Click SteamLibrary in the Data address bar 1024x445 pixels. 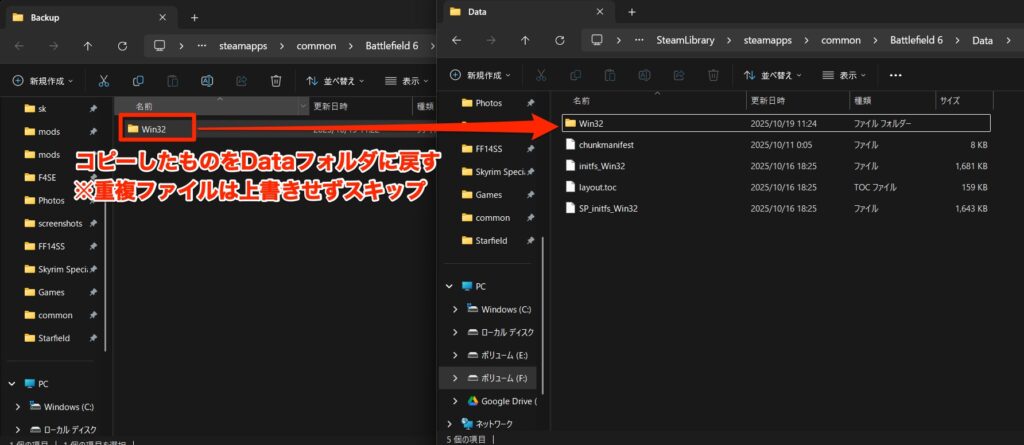coord(684,41)
